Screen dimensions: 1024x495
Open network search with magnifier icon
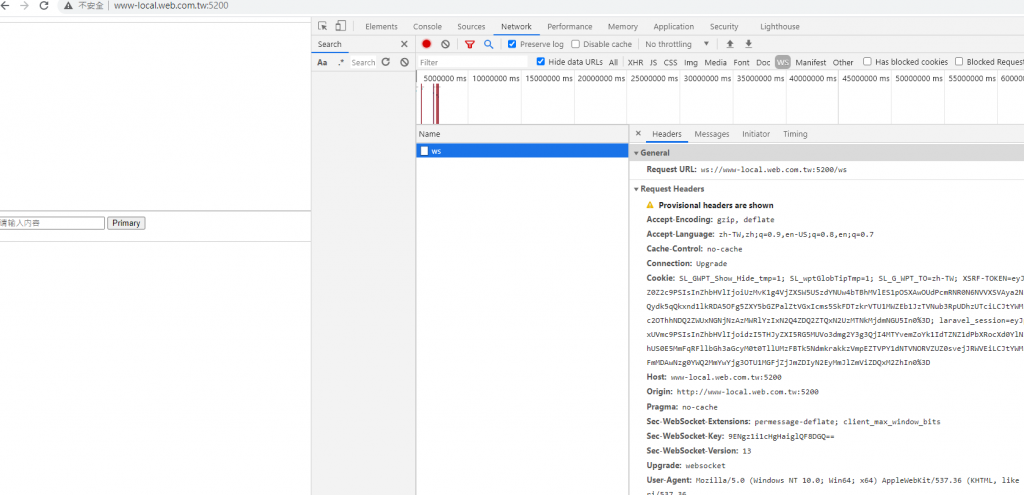click(488, 44)
